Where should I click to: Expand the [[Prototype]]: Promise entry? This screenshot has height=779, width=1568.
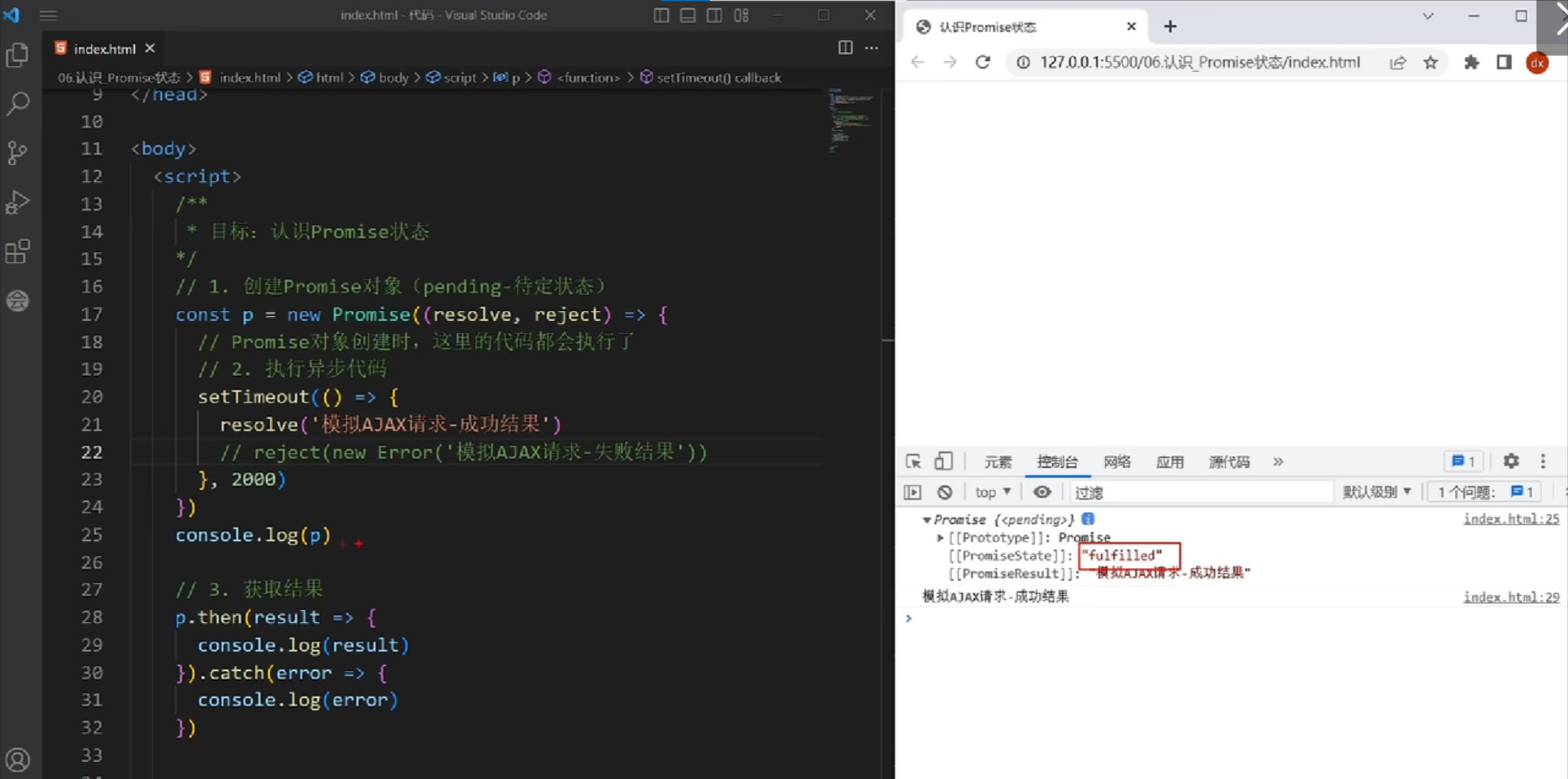point(940,537)
